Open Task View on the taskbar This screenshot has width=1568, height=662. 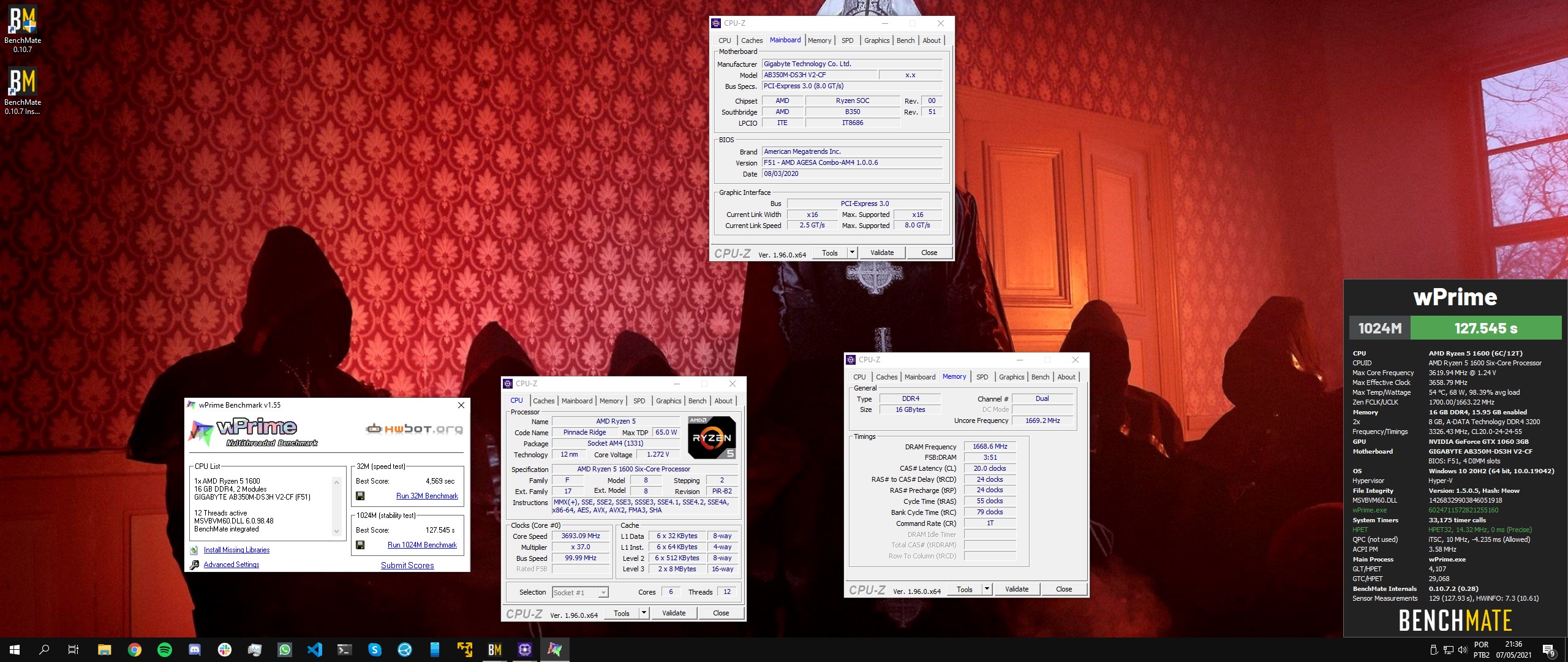(73, 650)
